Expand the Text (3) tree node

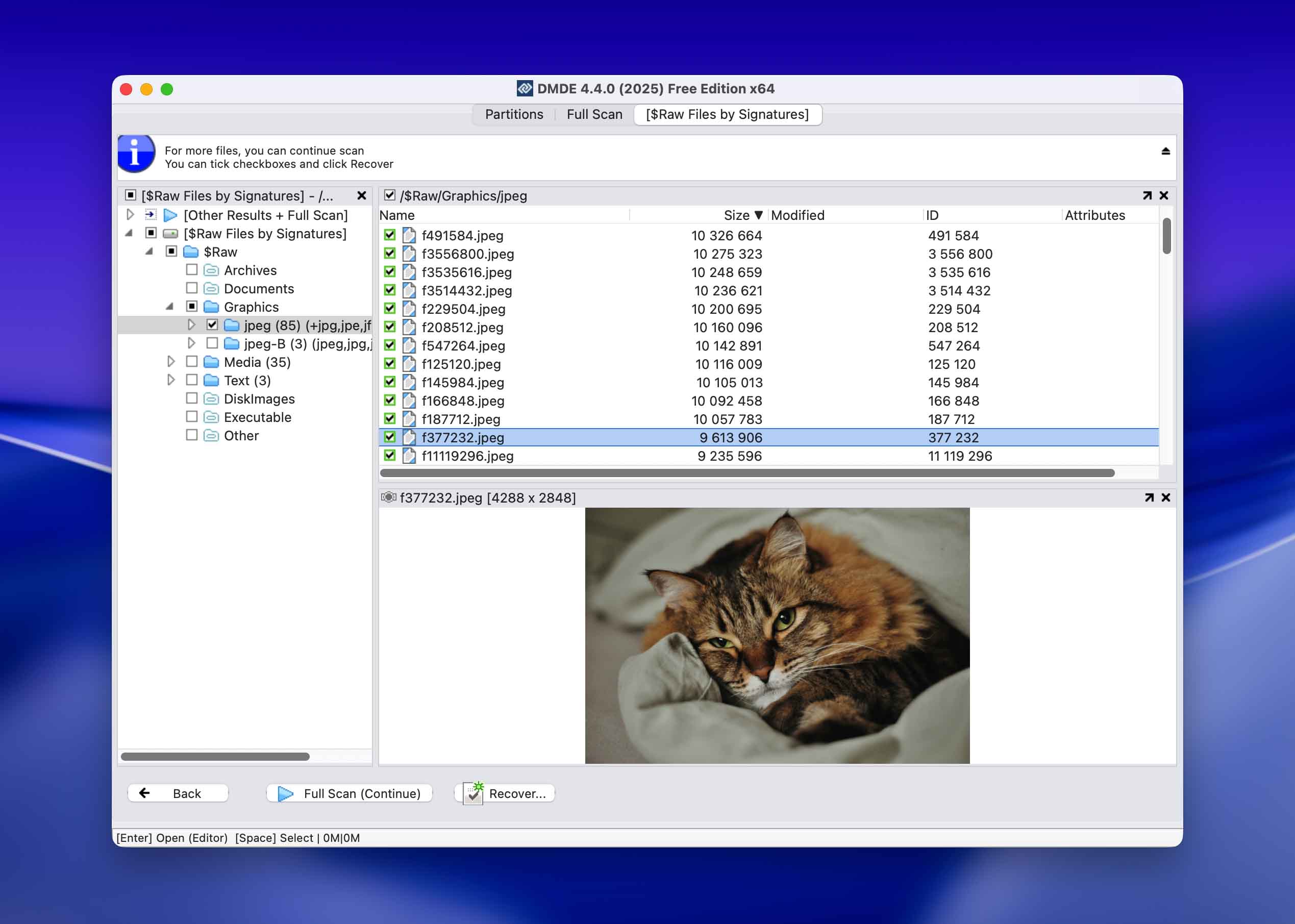click(x=171, y=380)
